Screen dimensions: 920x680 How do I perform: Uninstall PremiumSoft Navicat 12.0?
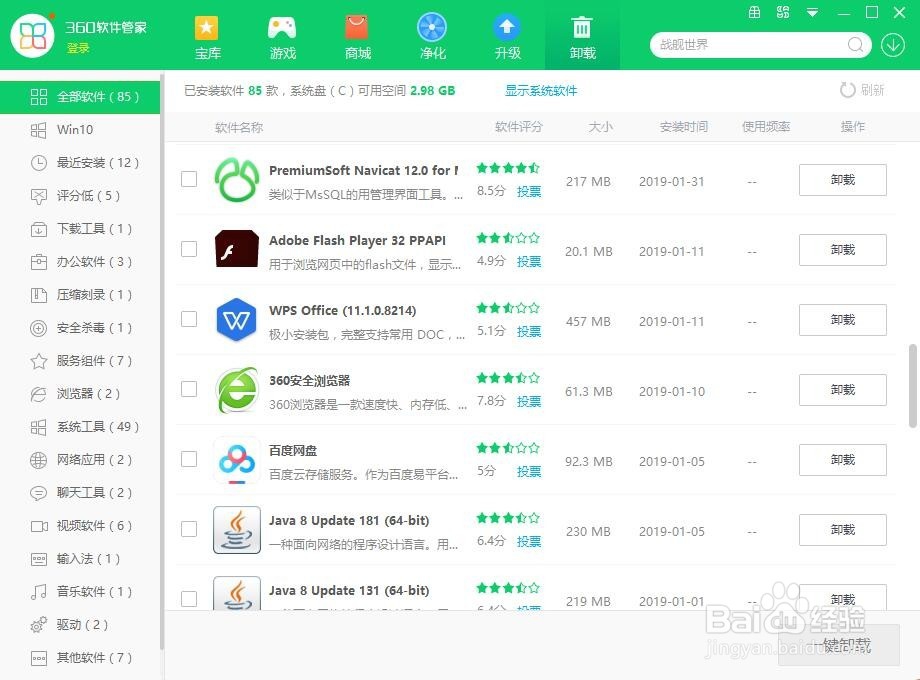[842, 180]
